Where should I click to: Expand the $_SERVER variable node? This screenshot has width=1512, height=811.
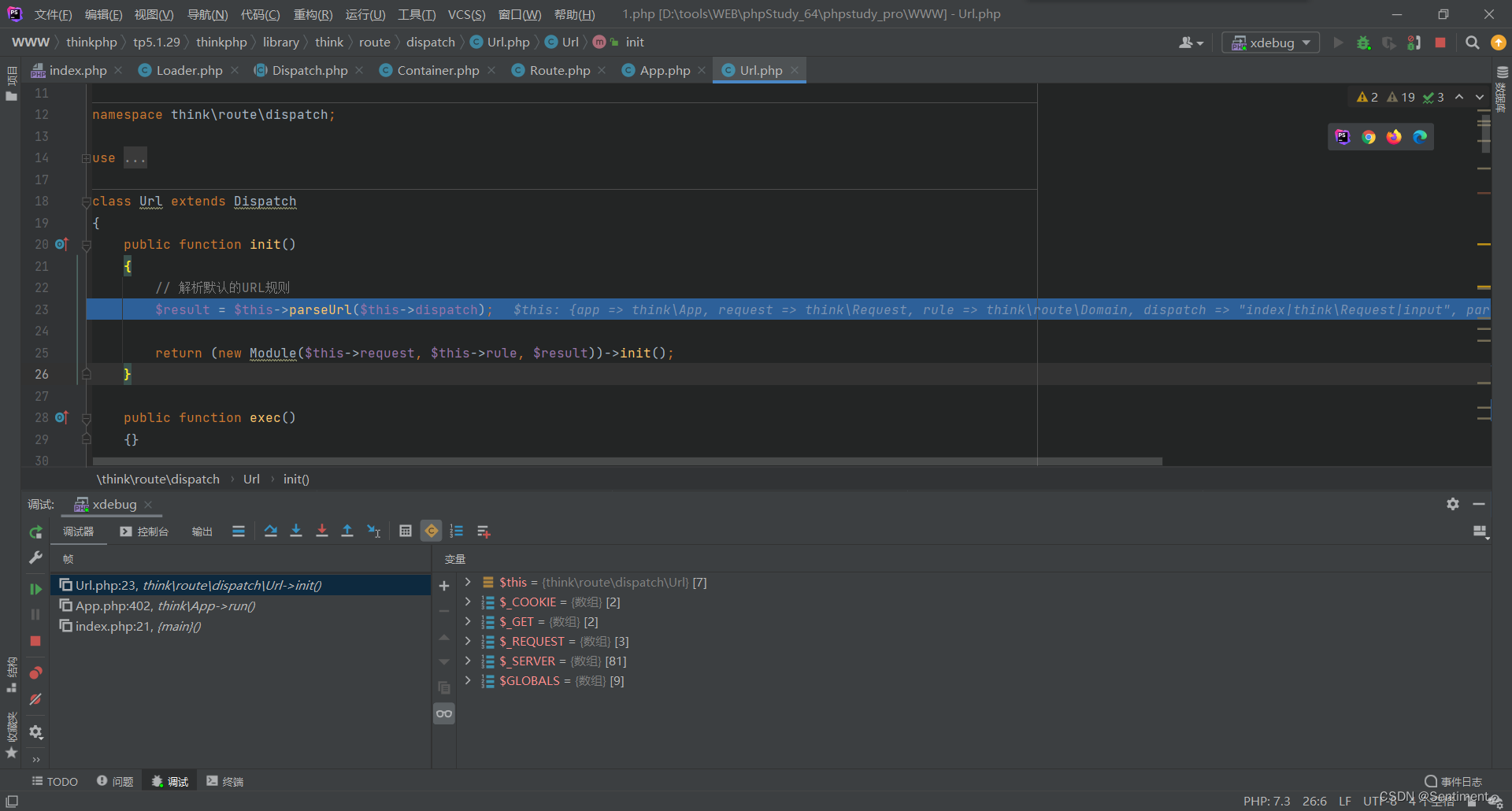click(468, 661)
